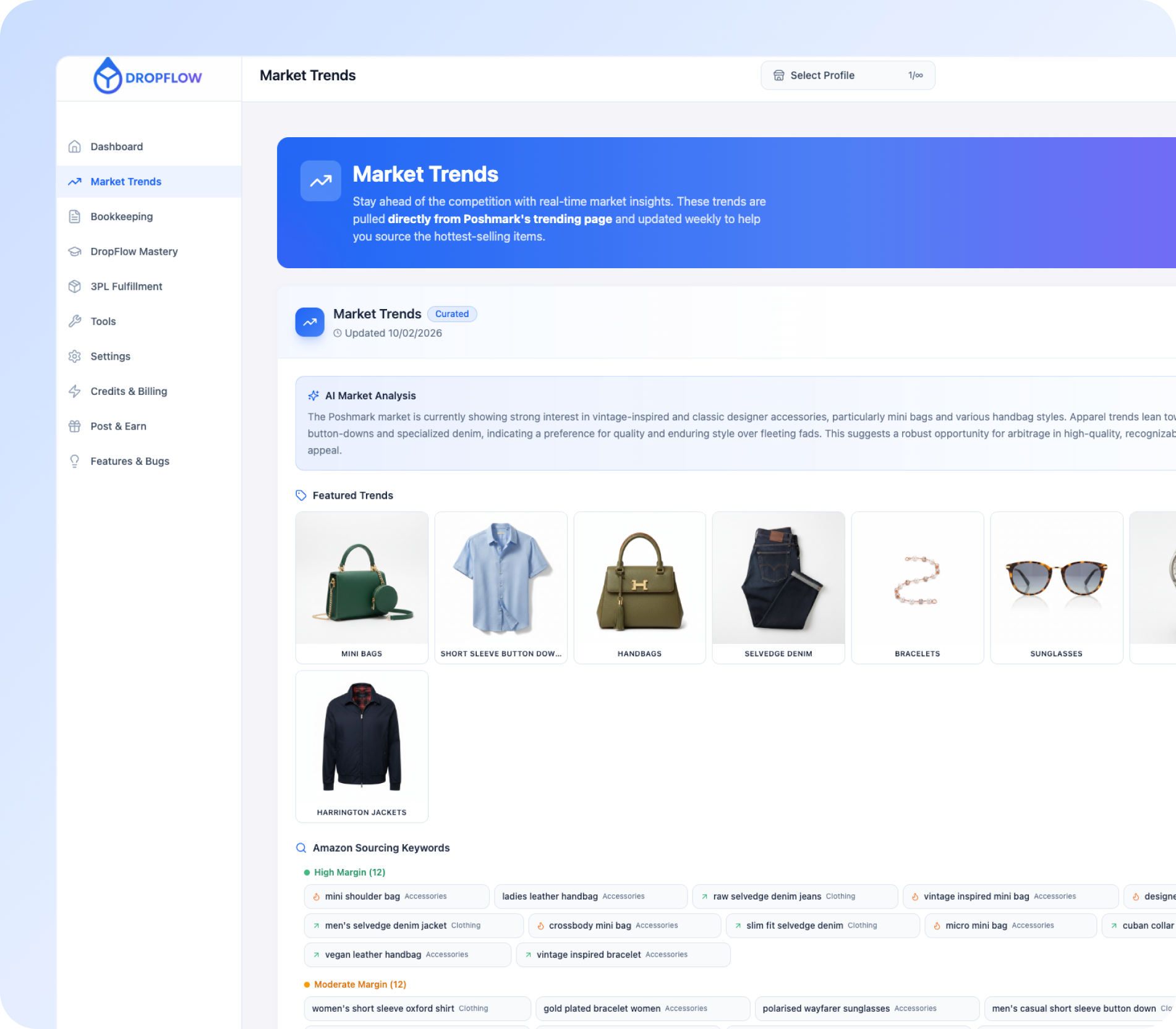Select the Mini Bags trend card

pos(362,587)
